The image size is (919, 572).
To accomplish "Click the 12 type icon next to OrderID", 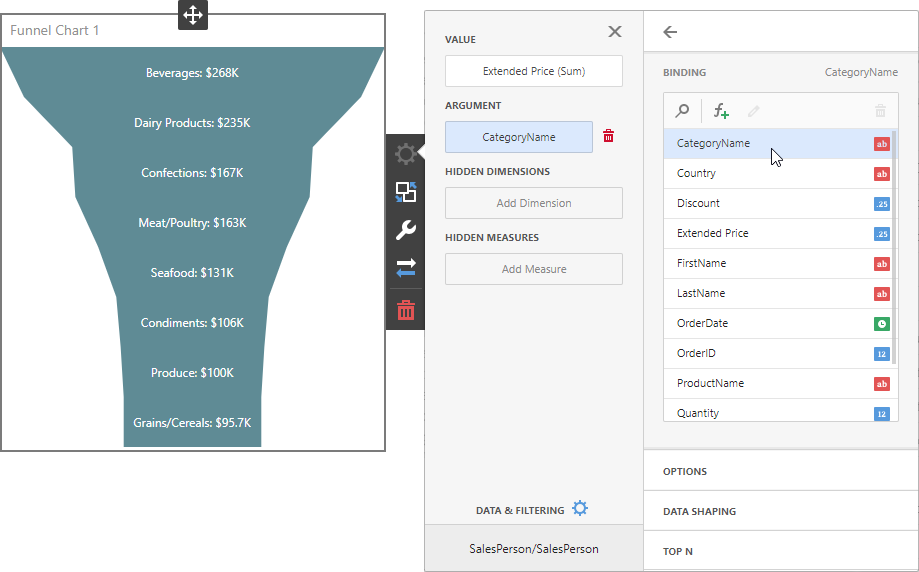I will pos(881,354).
